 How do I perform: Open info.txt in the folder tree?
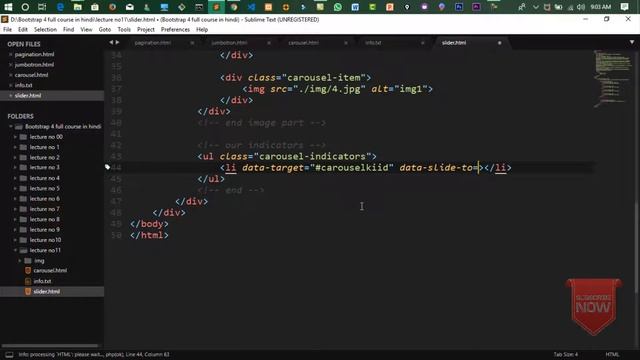(x=42, y=281)
